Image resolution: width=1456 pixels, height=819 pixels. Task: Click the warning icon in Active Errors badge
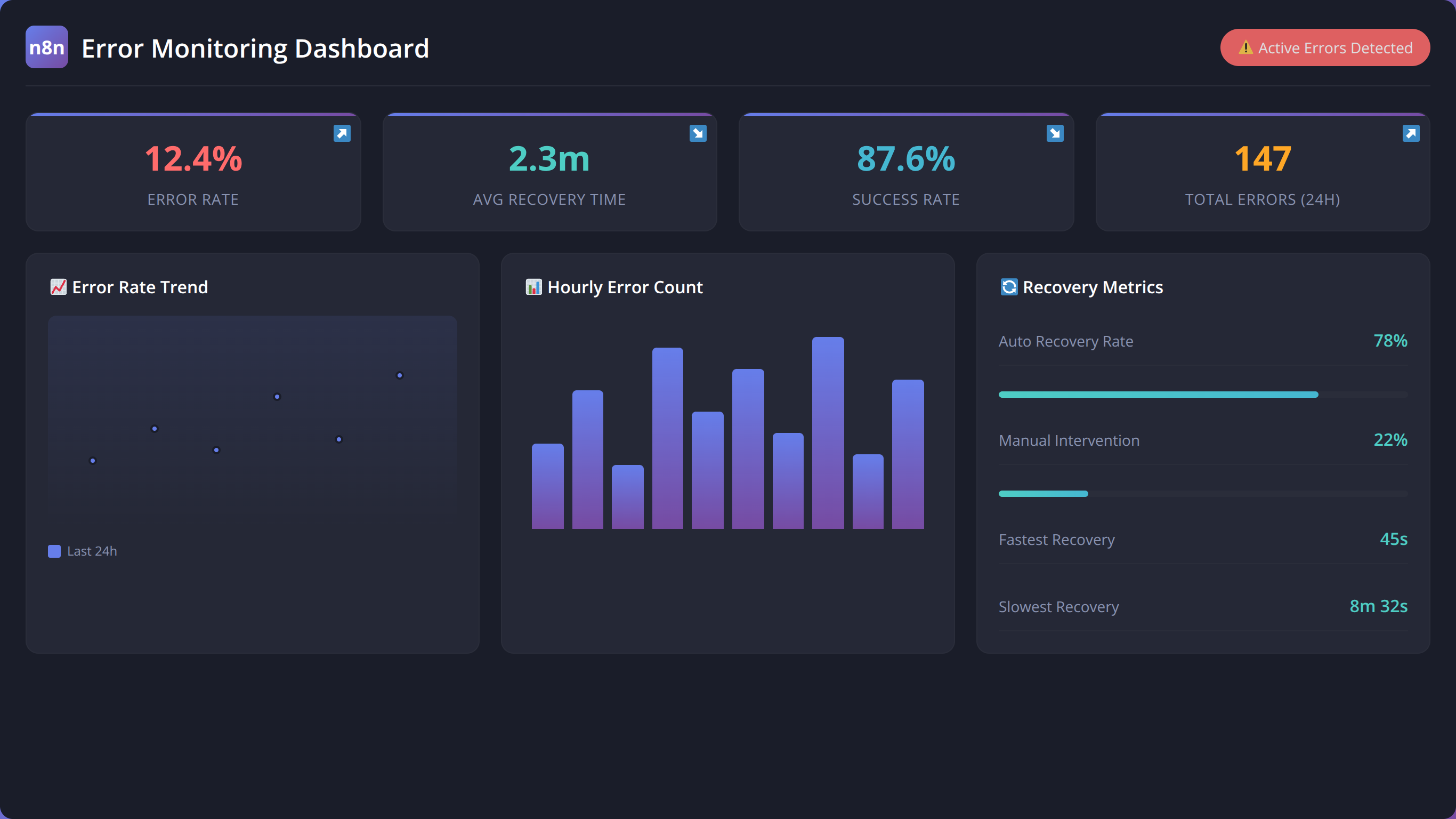tap(1245, 47)
